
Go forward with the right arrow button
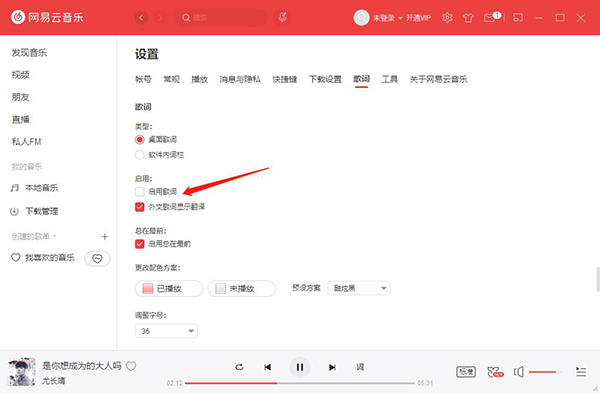[160, 18]
